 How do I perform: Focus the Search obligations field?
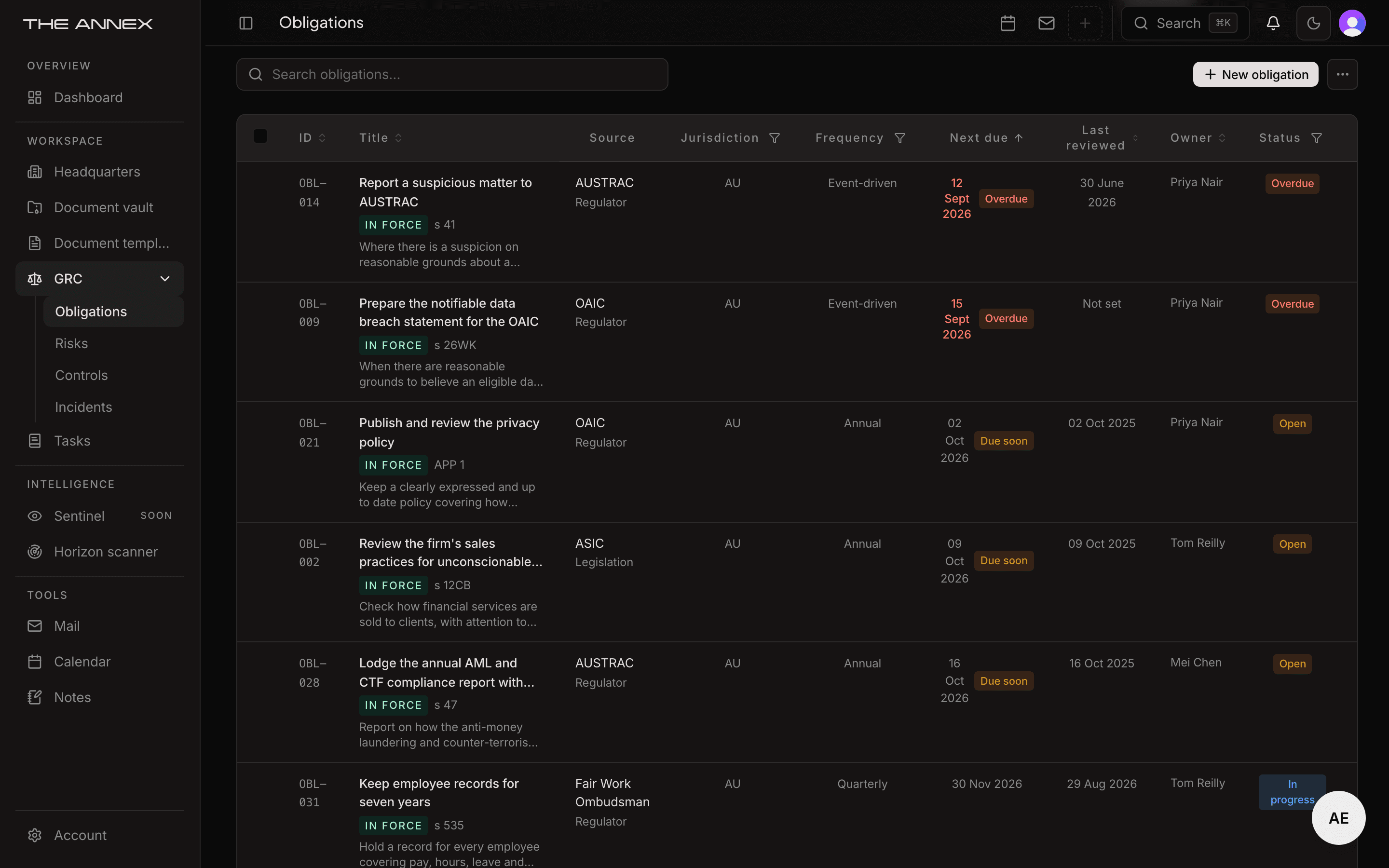(452, 74)
